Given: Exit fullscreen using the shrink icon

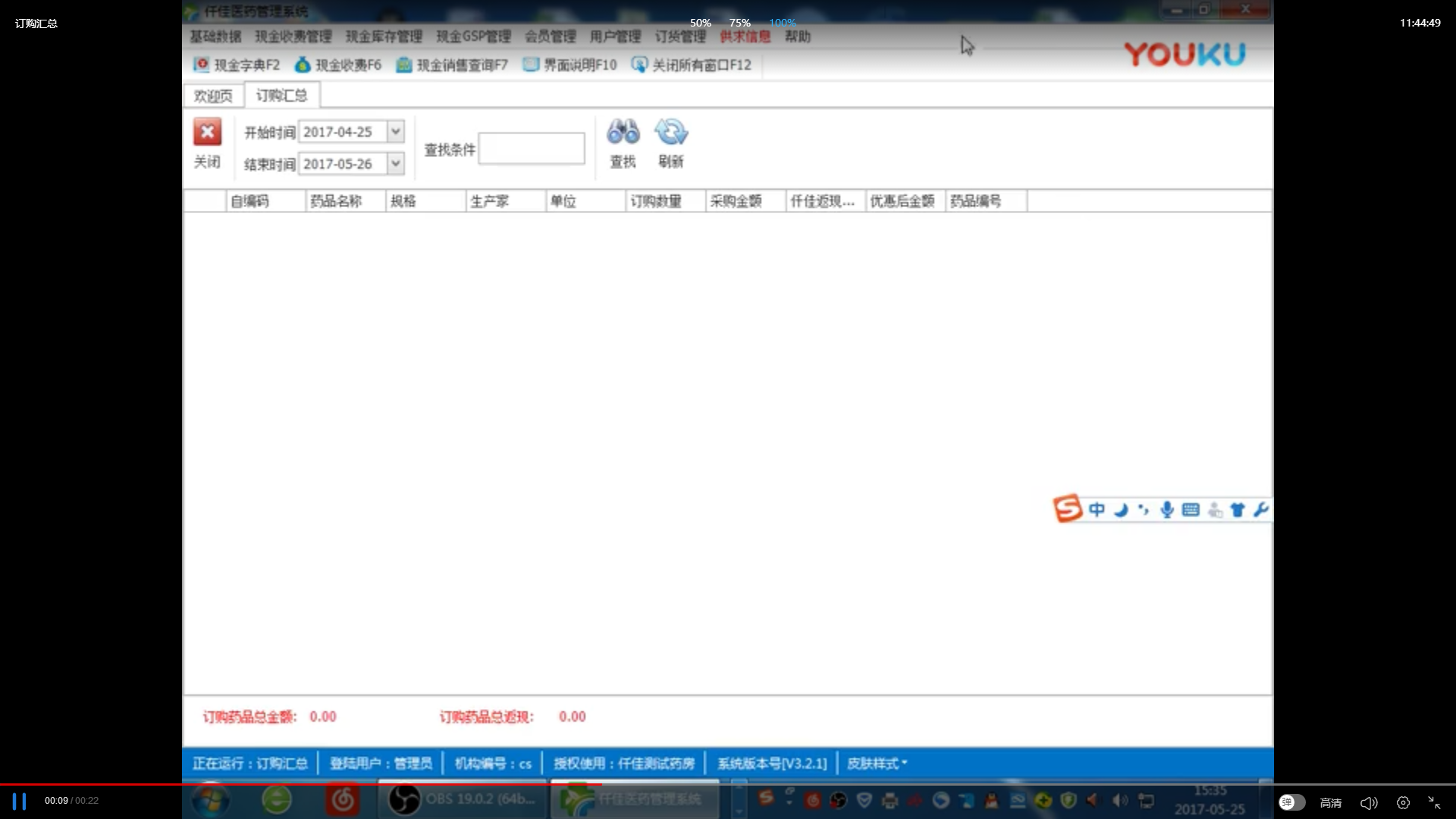Looking at the screenshot, I should coord(1435,802).
